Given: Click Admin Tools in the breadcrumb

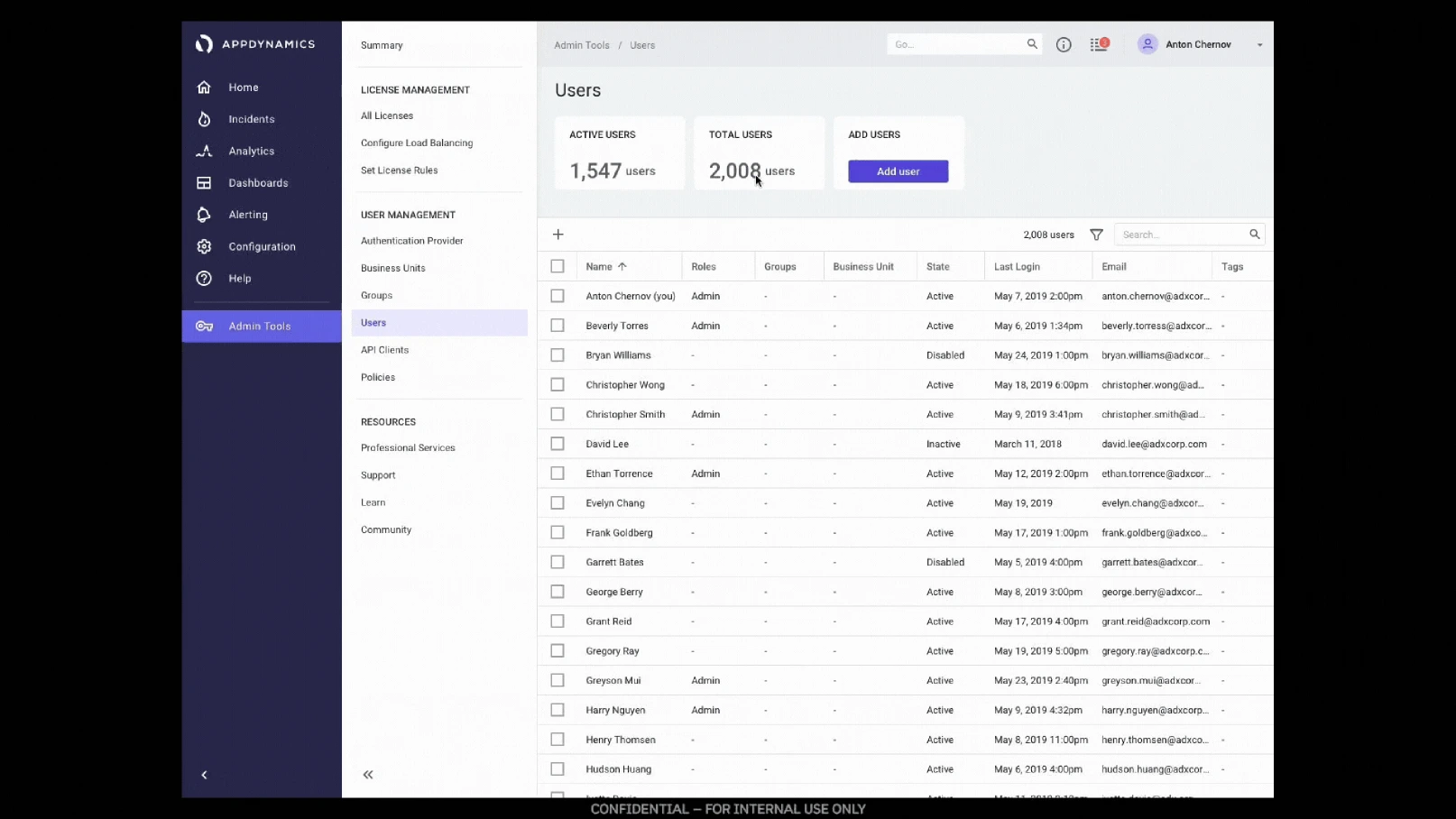Looking at the screenshot, I should click(x=582, y=45).
